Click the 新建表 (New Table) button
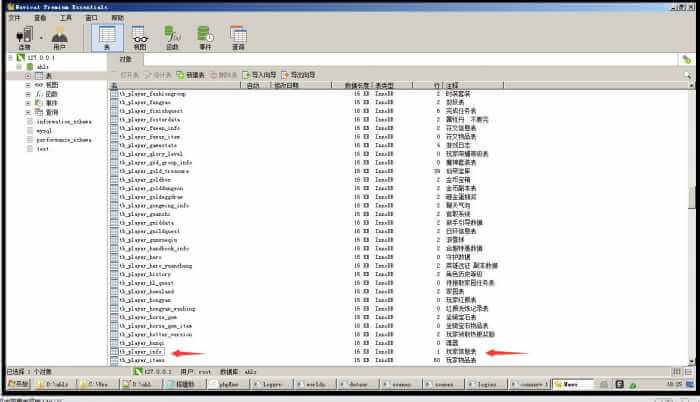700x402 pixels. (x=192, y=74)
